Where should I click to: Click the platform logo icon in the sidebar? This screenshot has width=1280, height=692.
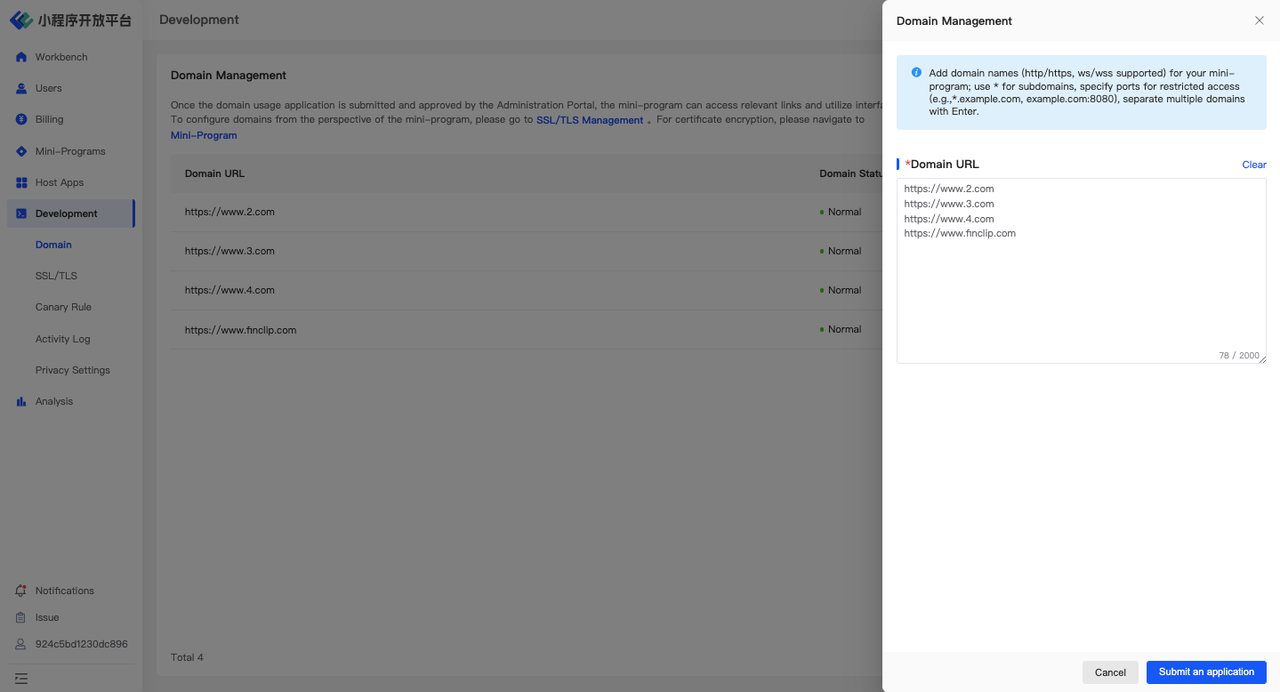tap(21, 20)
